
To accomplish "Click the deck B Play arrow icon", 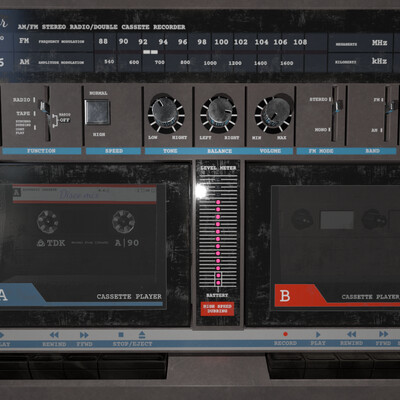I will [x=318, y=334].
